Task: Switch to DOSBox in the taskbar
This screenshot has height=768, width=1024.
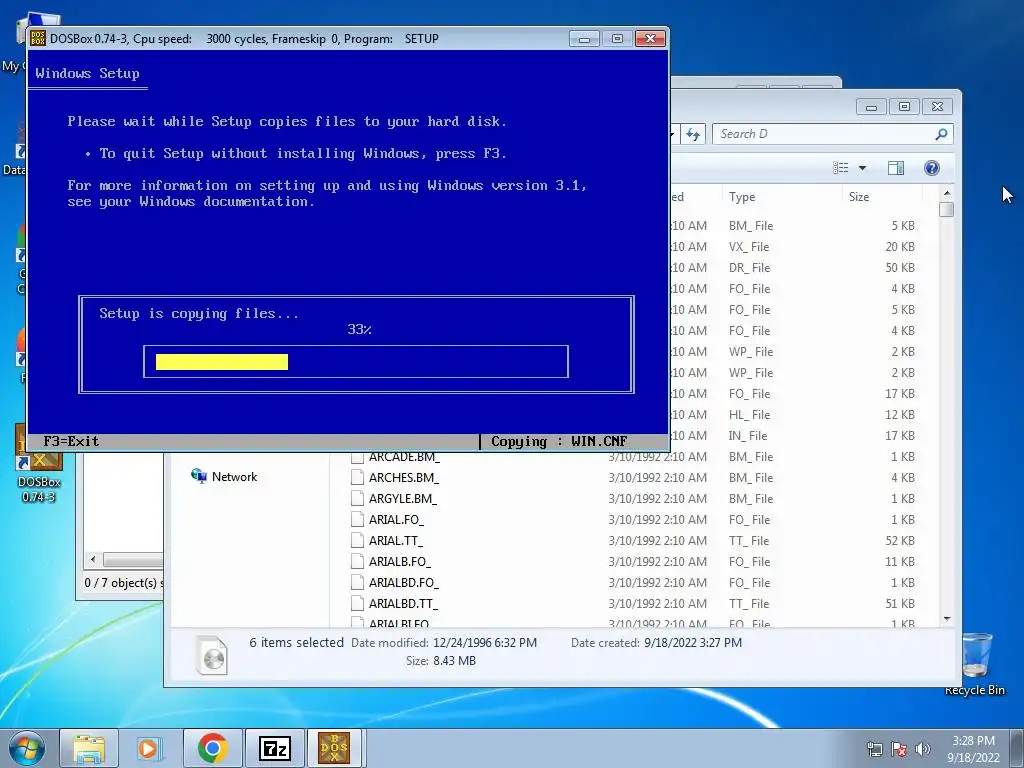Action: pos(334,748)
